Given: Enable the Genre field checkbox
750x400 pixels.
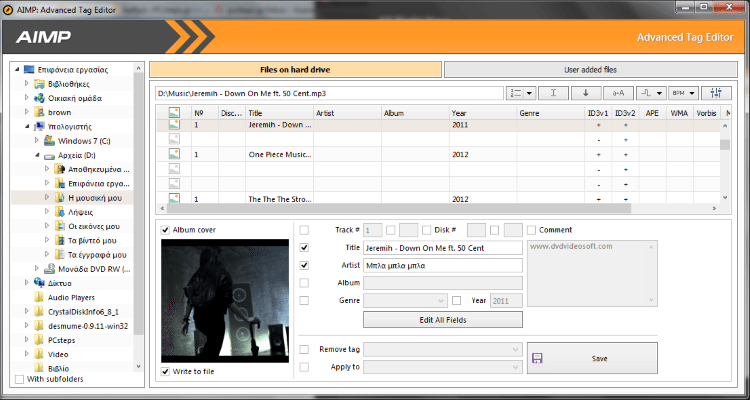Looking at the screenshot, I should (304, 300).
